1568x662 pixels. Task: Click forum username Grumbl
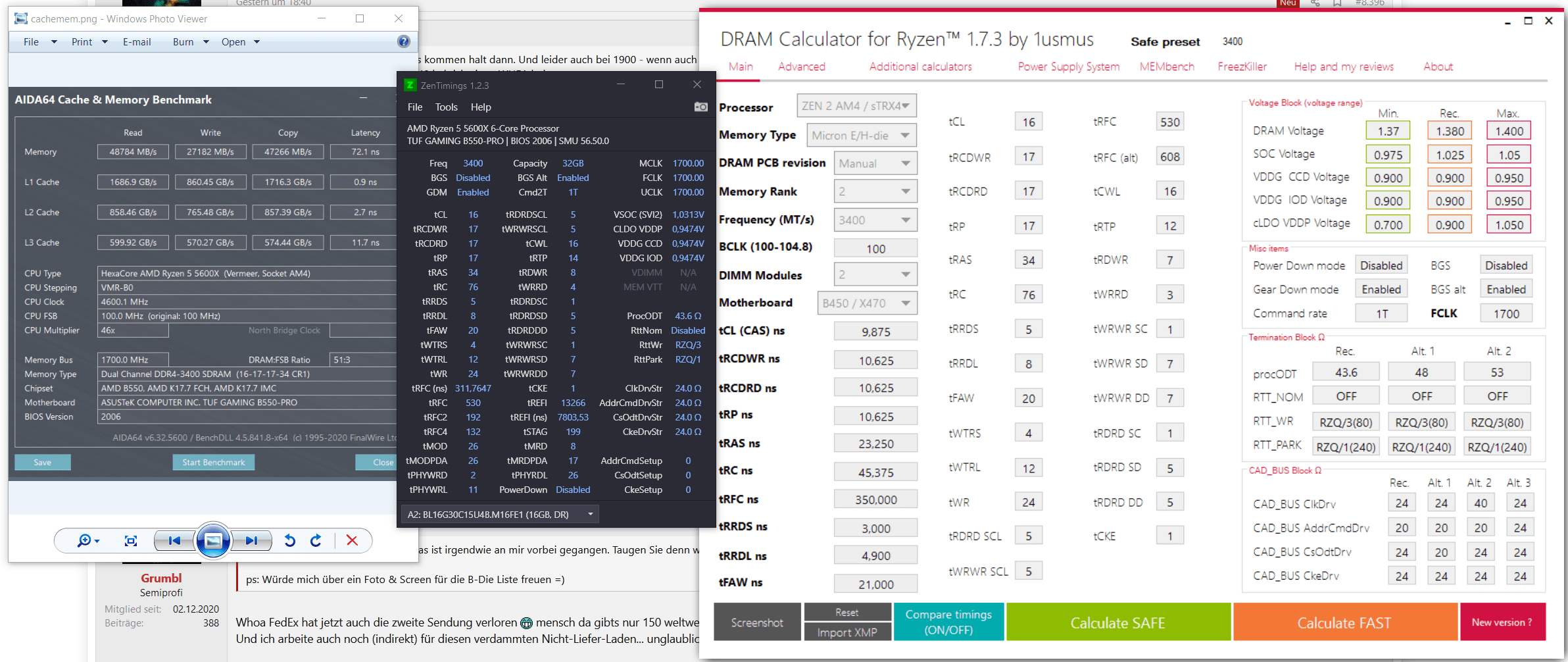(161, 578)
